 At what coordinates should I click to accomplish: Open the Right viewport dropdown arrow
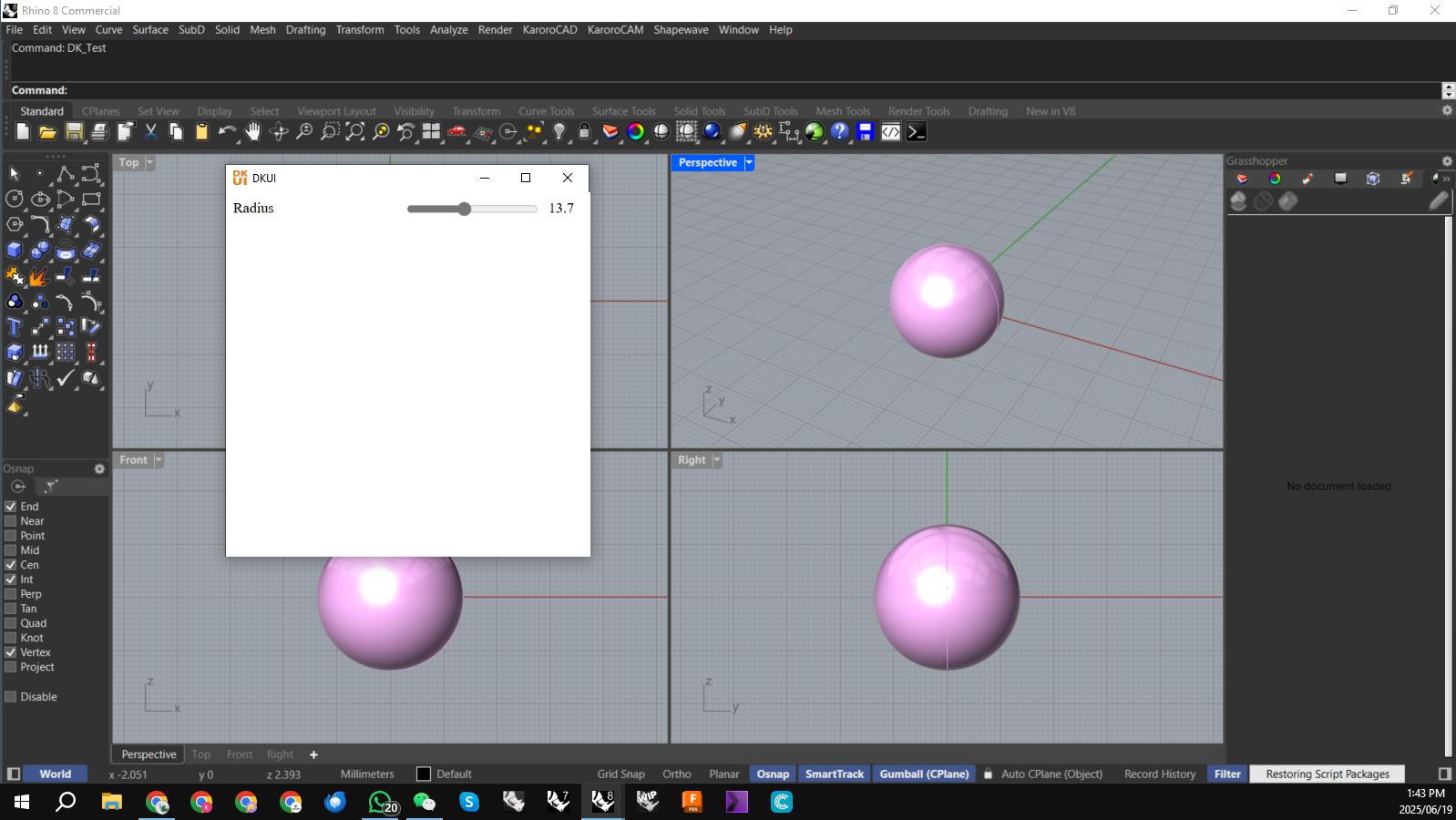pyautogui.click(x=717, y=460)
